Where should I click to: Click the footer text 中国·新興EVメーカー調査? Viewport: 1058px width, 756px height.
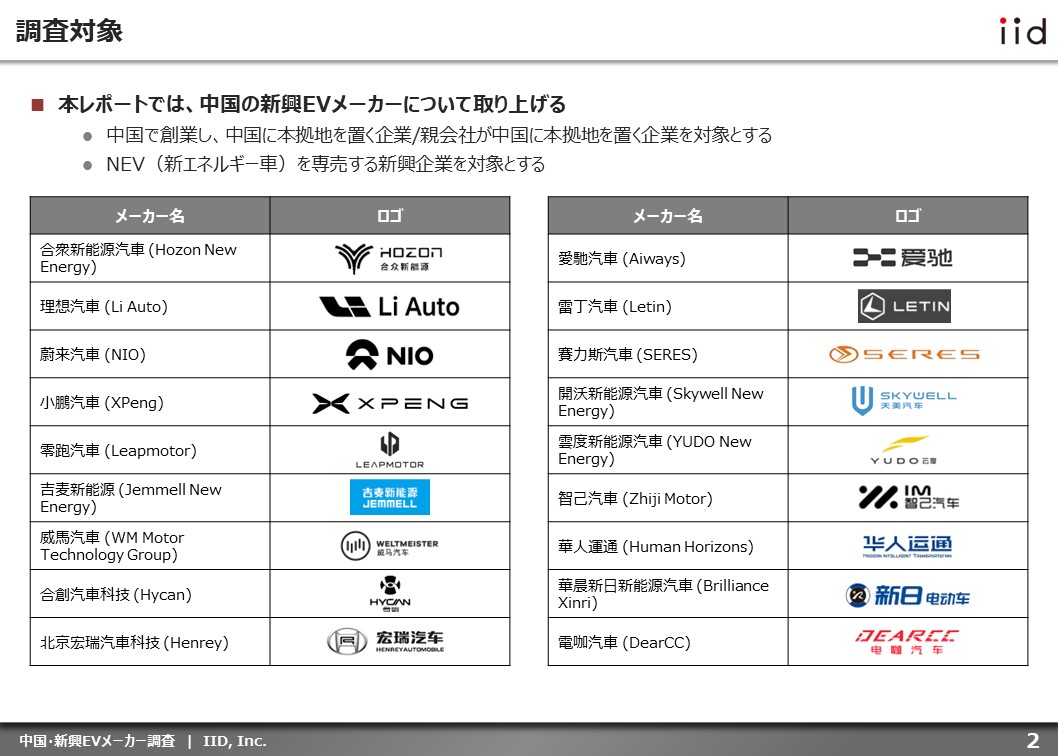point(97,741)
